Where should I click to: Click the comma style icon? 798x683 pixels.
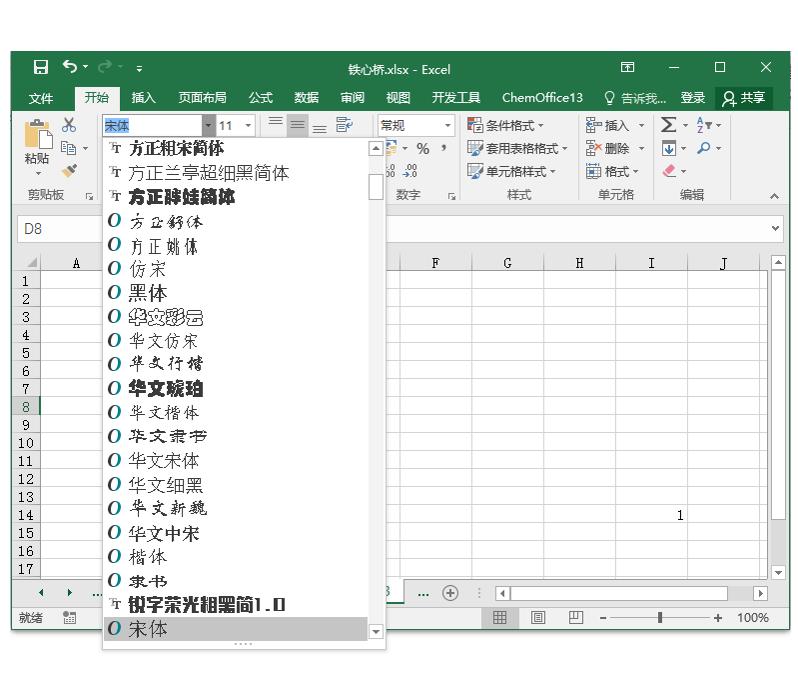point(444,148)
